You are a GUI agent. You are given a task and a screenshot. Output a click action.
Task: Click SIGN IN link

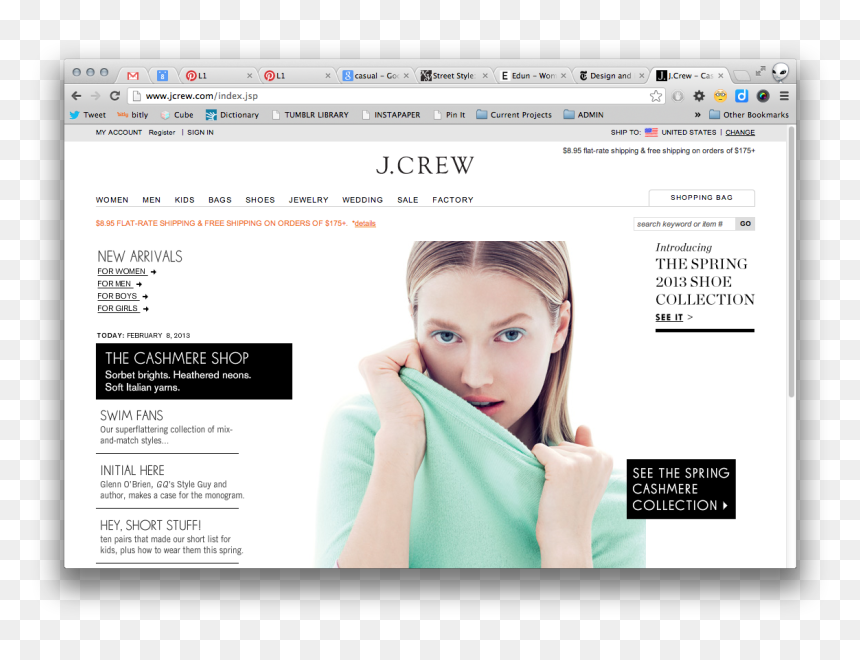coord(200,132)
